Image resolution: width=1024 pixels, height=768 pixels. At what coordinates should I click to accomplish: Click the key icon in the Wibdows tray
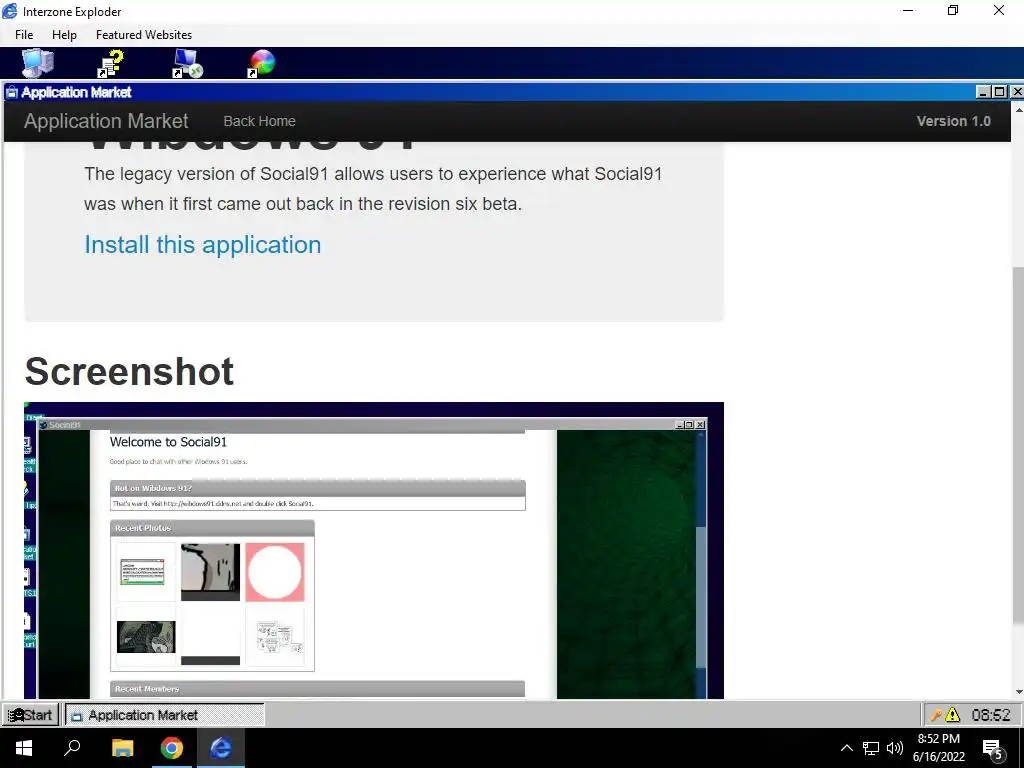pyautogui.click(x=936, y=715)
